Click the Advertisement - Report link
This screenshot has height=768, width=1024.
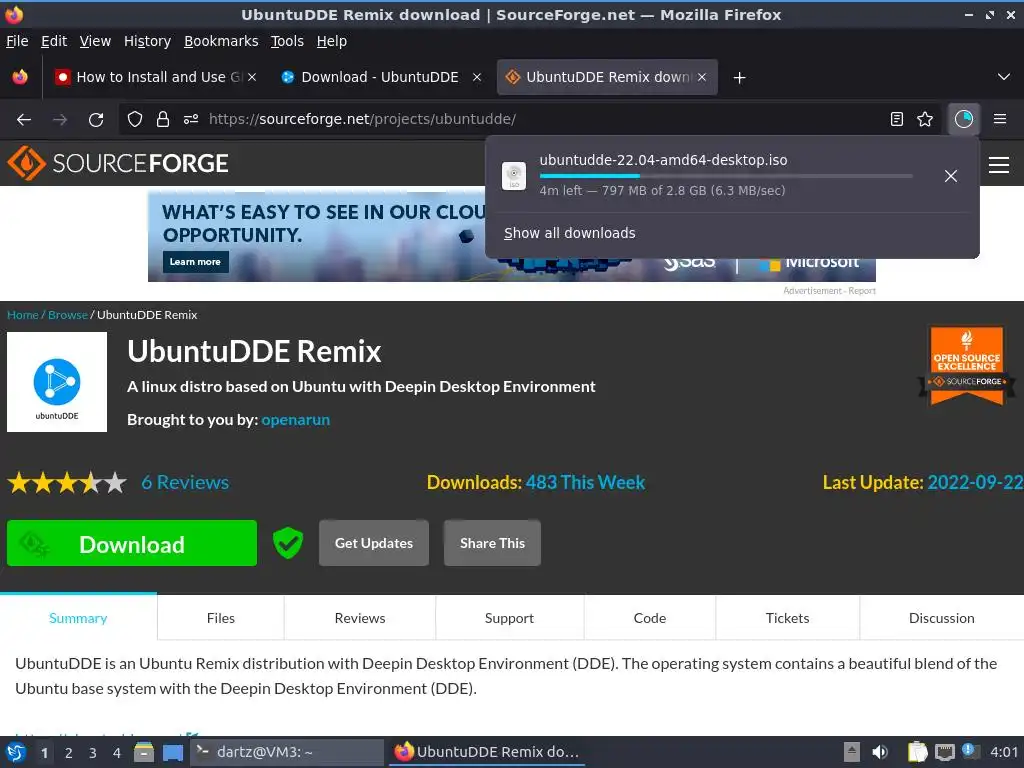(829, 291)
